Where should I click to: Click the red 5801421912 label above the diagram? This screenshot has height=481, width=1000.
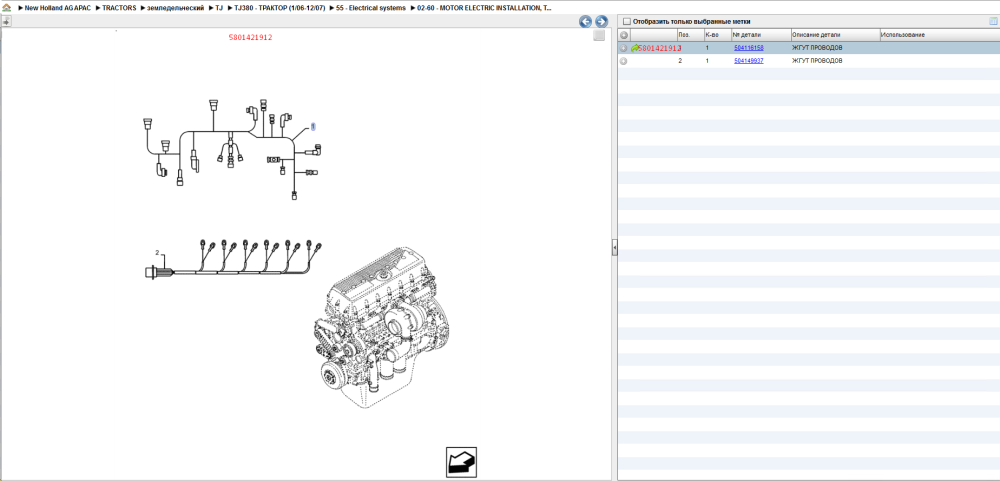click(251, 38)
